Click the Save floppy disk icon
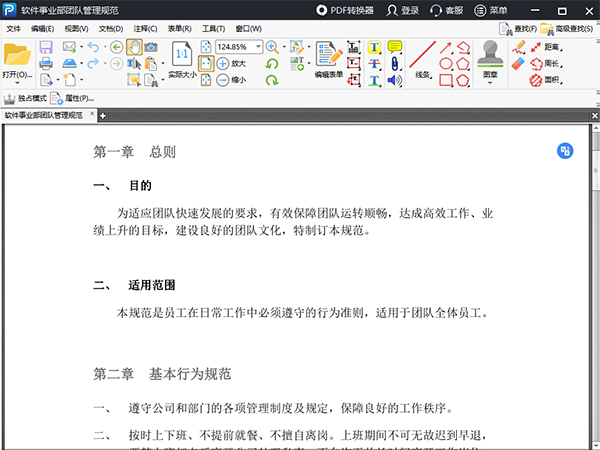The image size is (600, 450). point(46,47)
